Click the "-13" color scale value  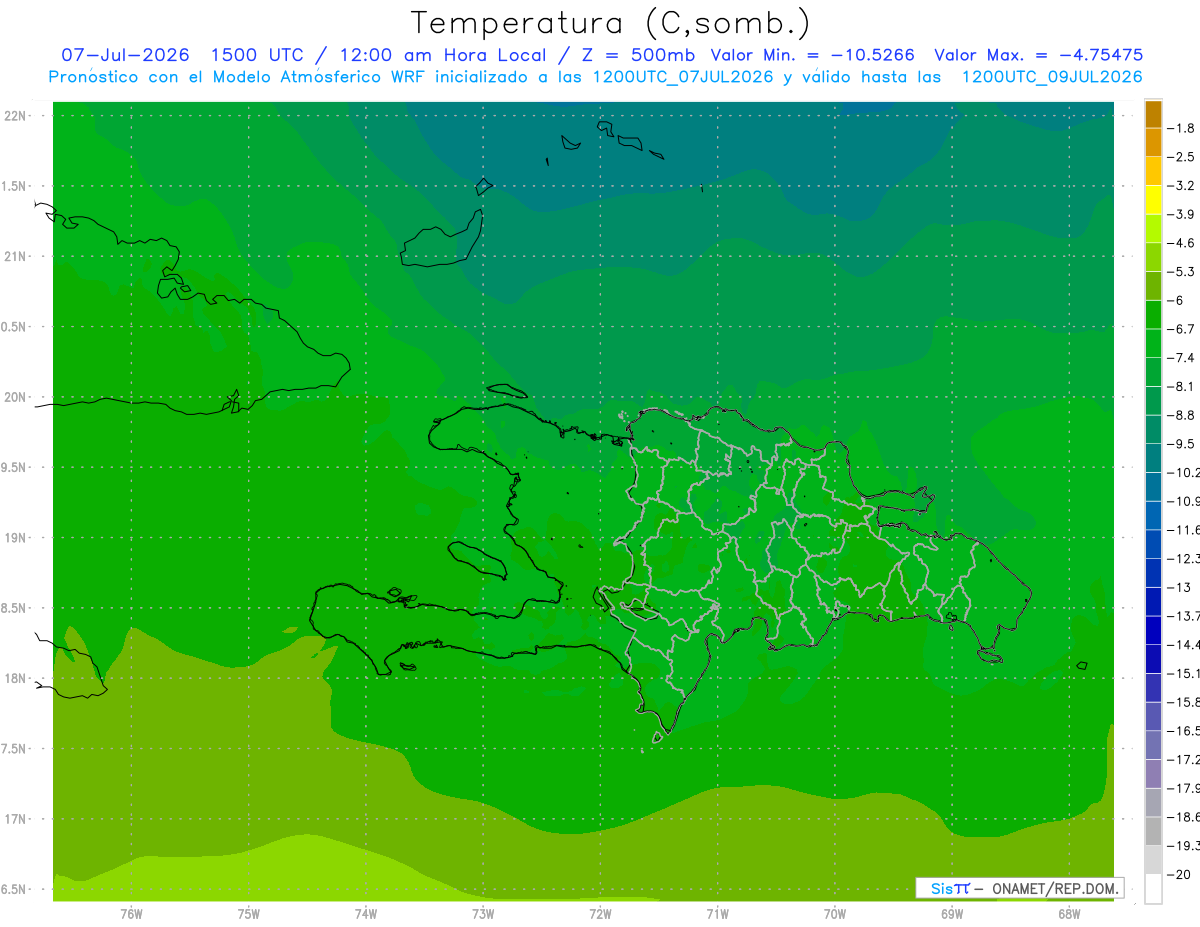coord(1179,587)
